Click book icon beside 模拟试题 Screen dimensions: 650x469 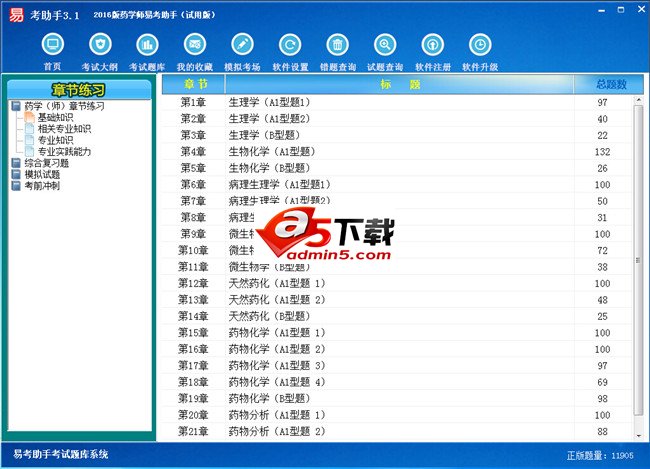(x=16, y=174)
